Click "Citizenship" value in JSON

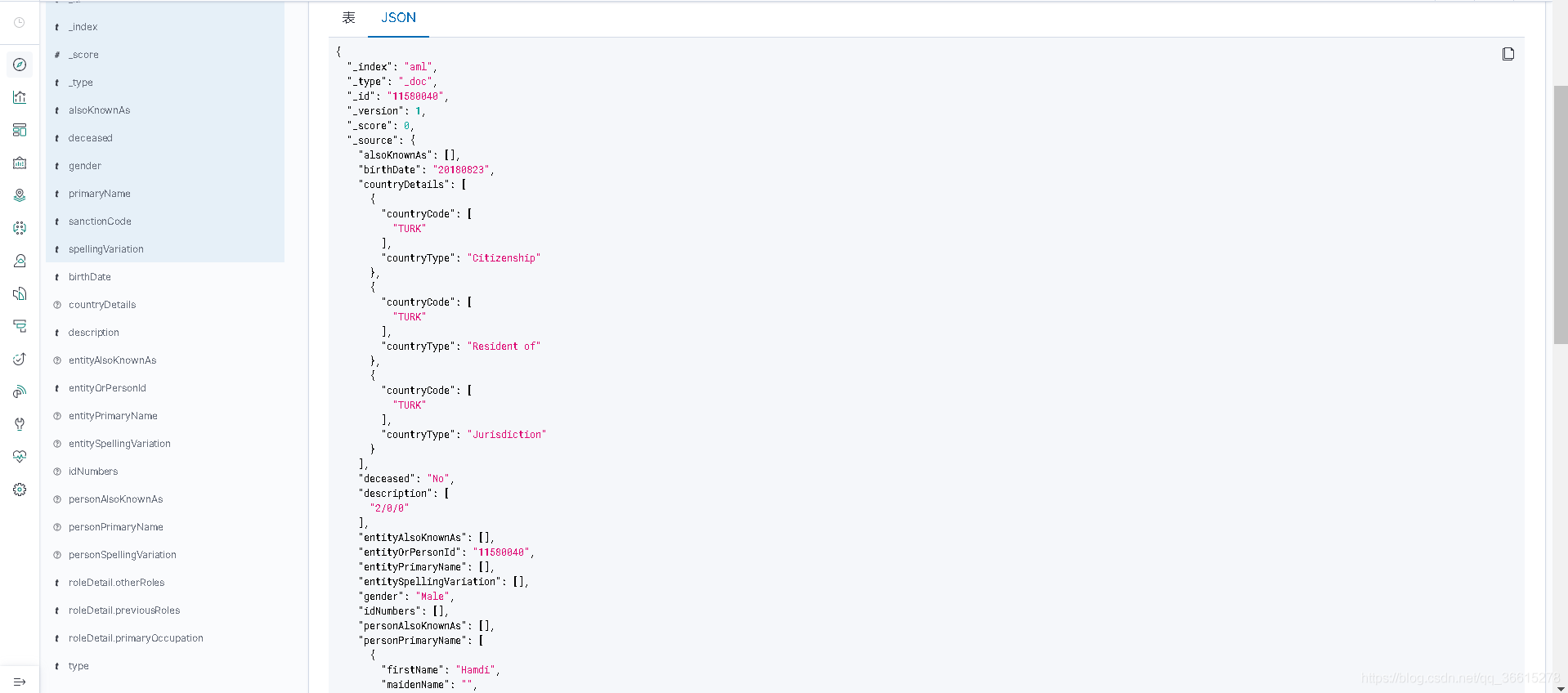click(x=504, y=258)
